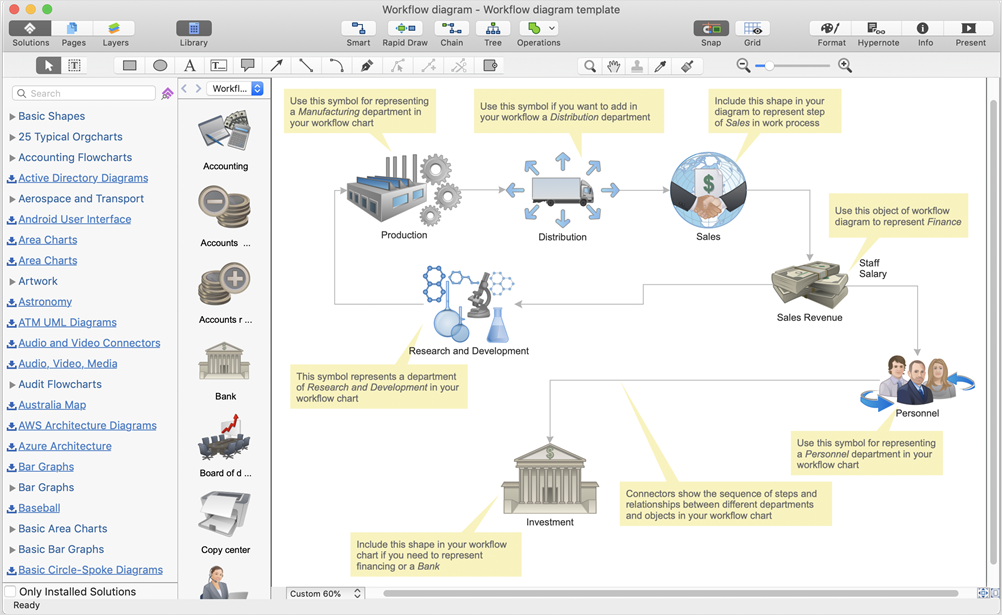The width and height of the screenshot is (1002, 615).
Task: Enable Only Installed Solutions checkbox
Action: 11,591
